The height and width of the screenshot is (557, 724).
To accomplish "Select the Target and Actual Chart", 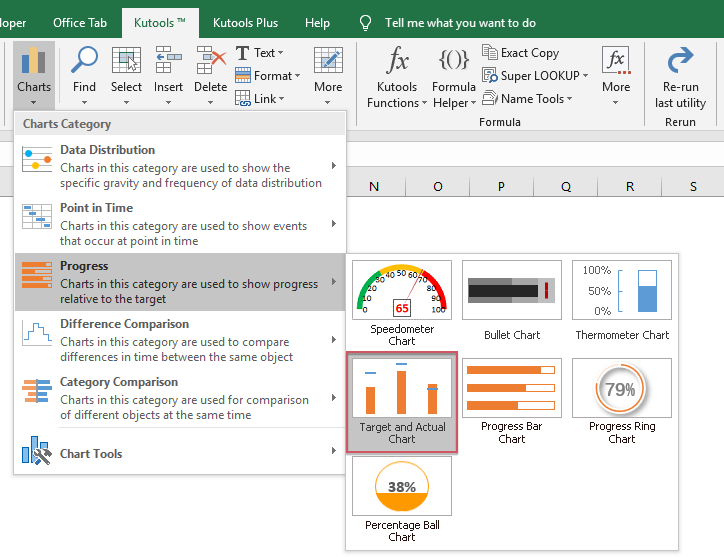I will point(402,402).
